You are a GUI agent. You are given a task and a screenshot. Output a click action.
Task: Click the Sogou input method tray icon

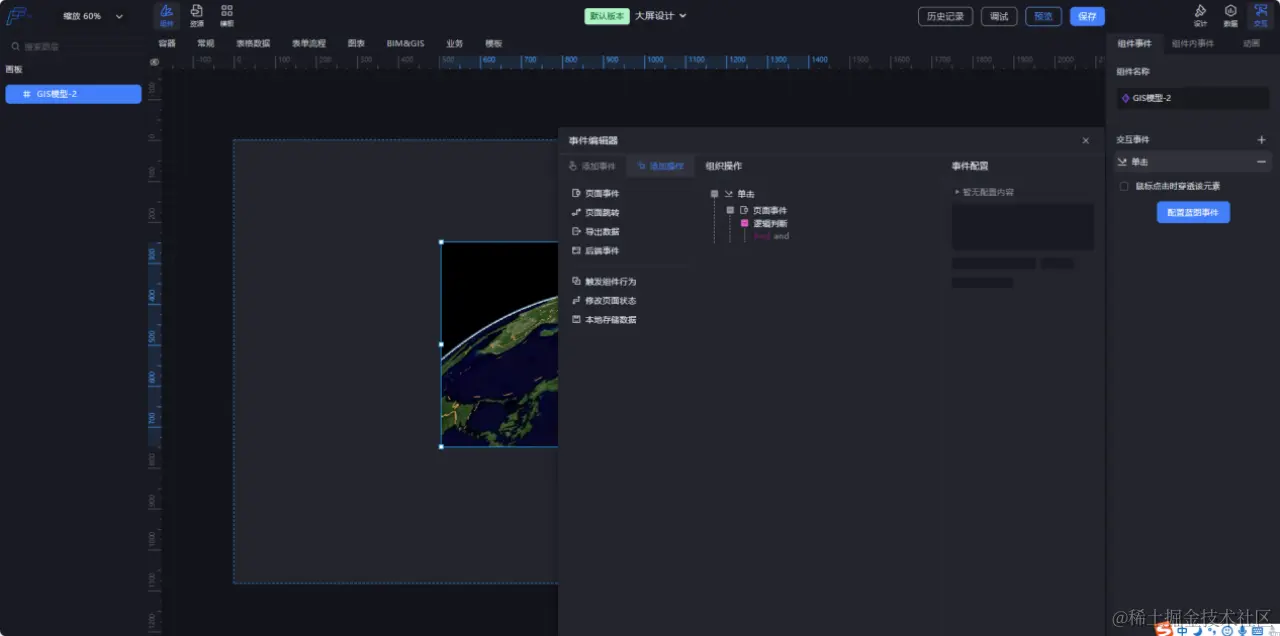(1163, 629)
